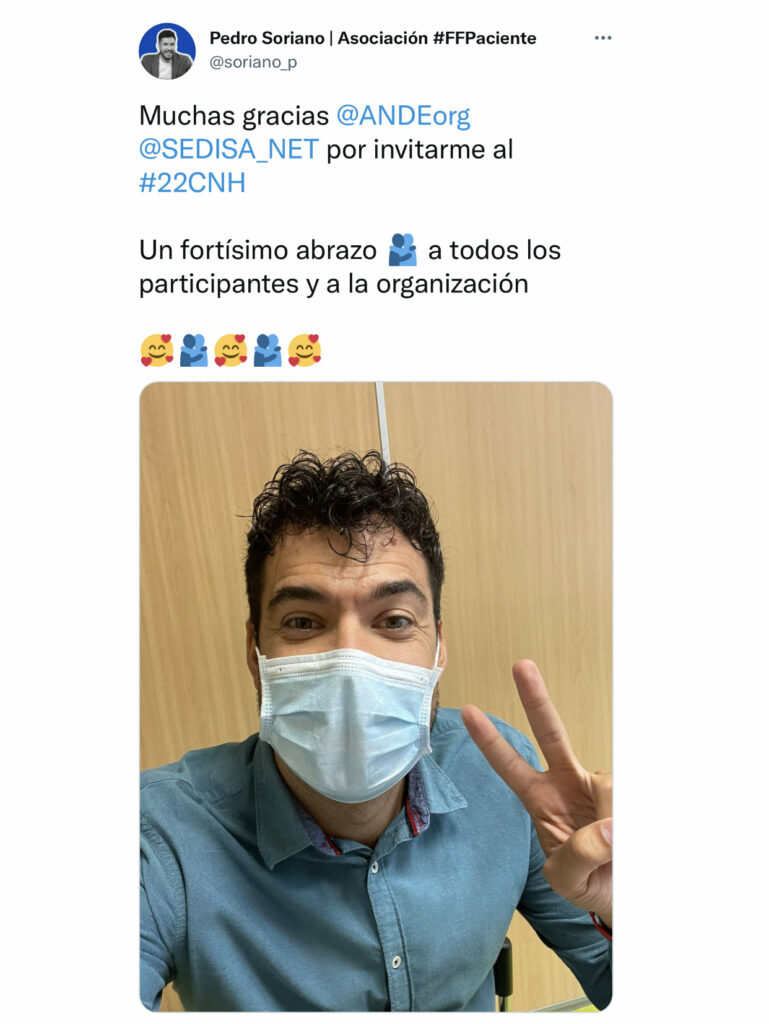Click the first smiling hearts emoji

coord(157,350)
